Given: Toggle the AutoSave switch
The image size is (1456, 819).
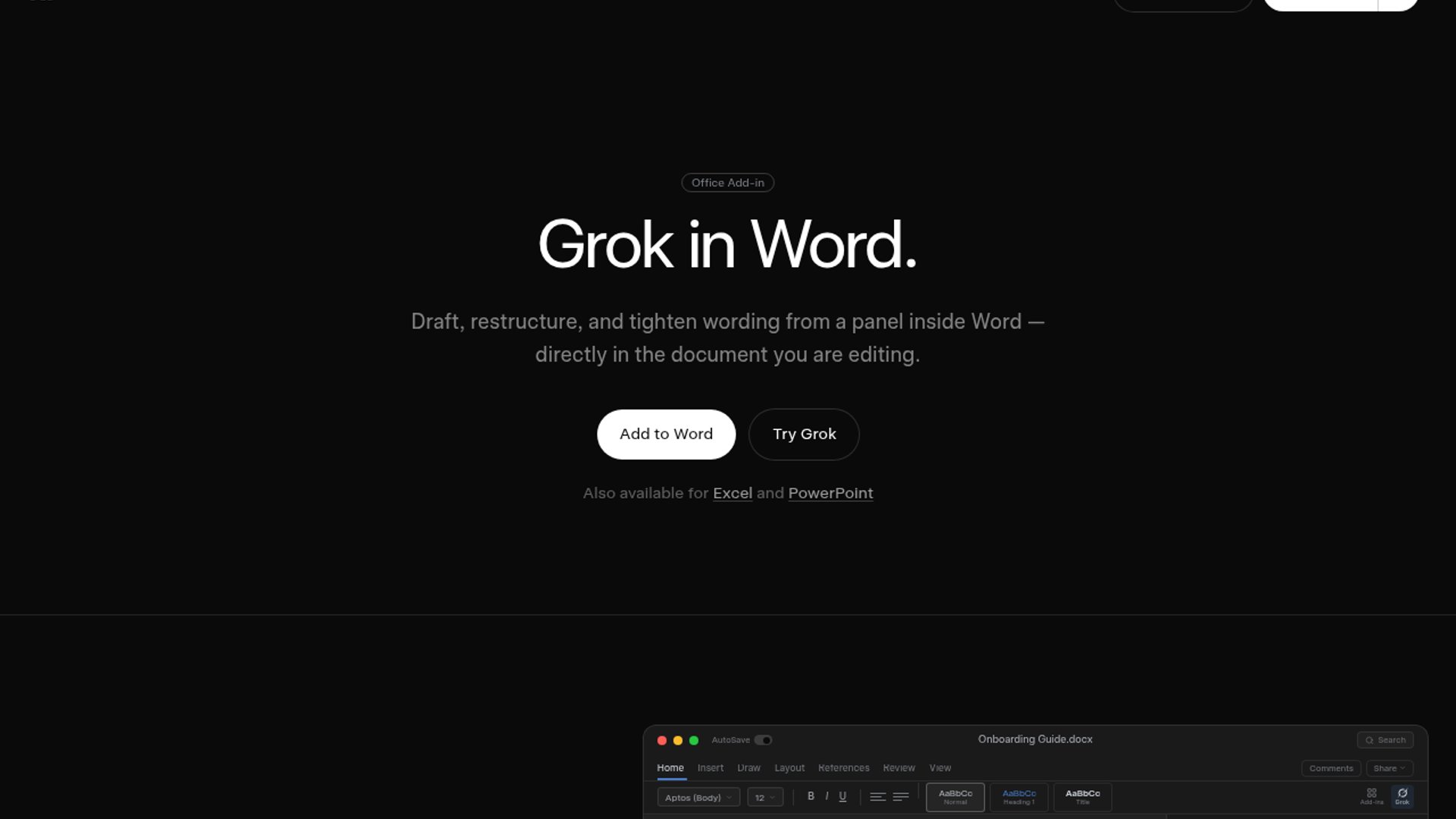Looking at the screenshot, I should click(x=763, y=740).
